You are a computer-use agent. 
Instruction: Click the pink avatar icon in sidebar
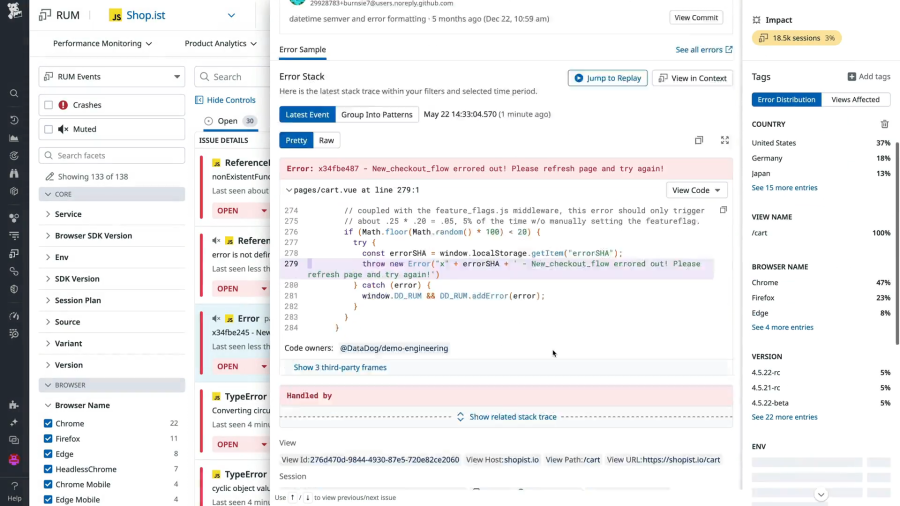point(14,460)
